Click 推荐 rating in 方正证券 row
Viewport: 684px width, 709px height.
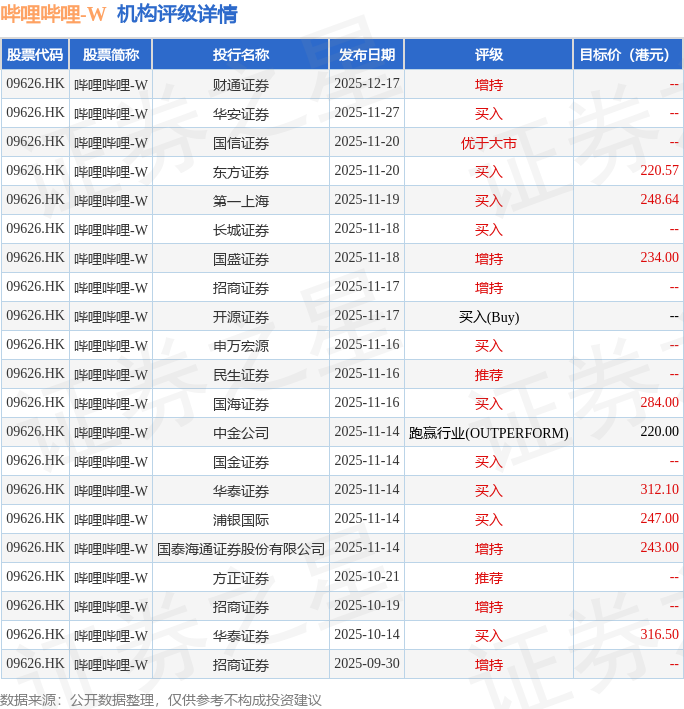click(489, 578)
